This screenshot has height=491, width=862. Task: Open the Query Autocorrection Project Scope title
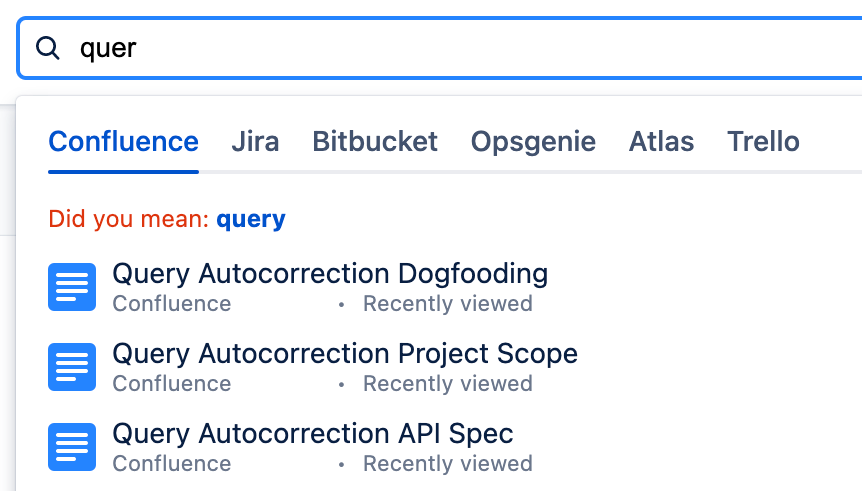point(345,353)
